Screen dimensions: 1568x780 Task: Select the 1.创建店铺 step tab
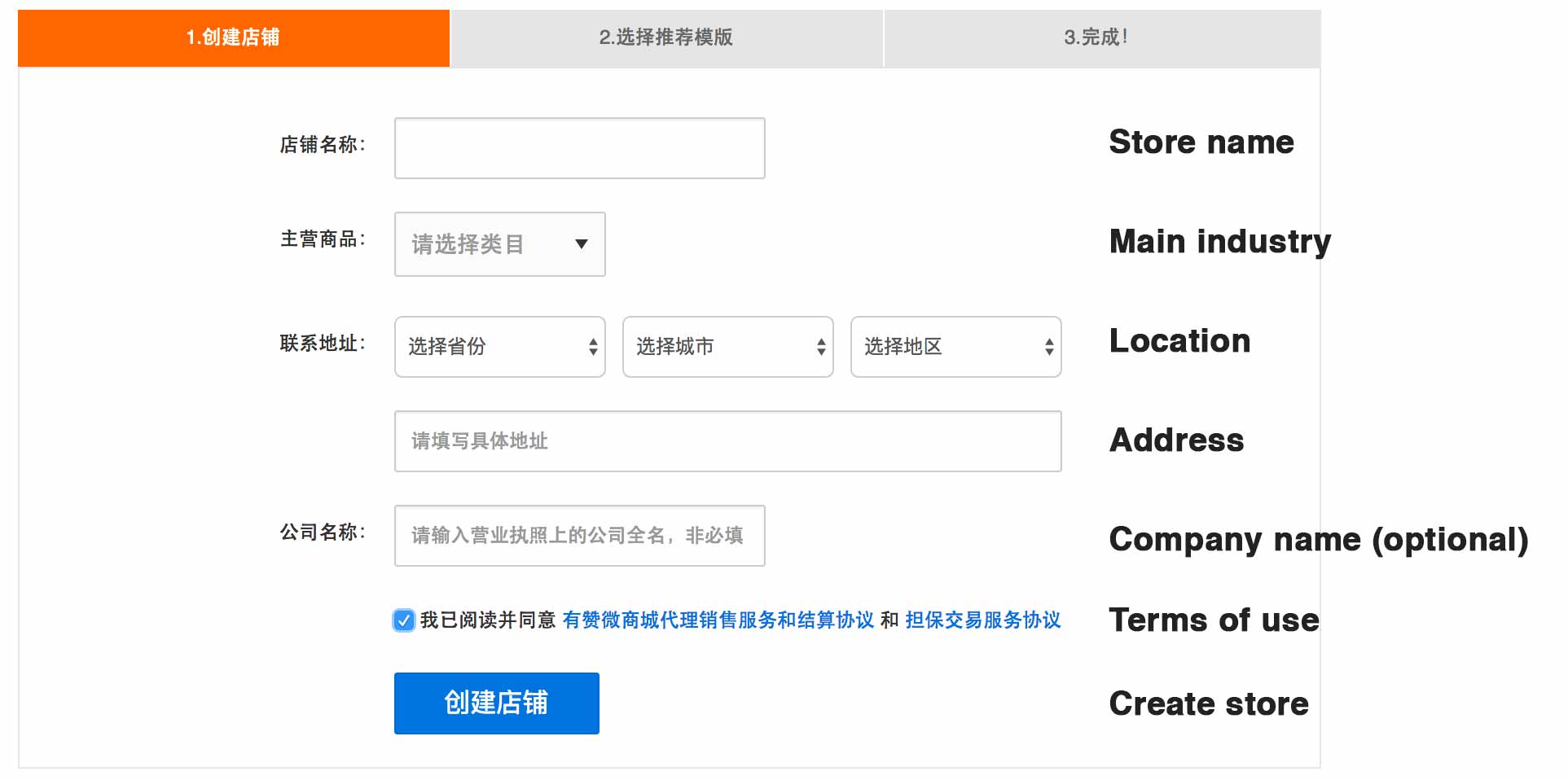click(234, 38)
